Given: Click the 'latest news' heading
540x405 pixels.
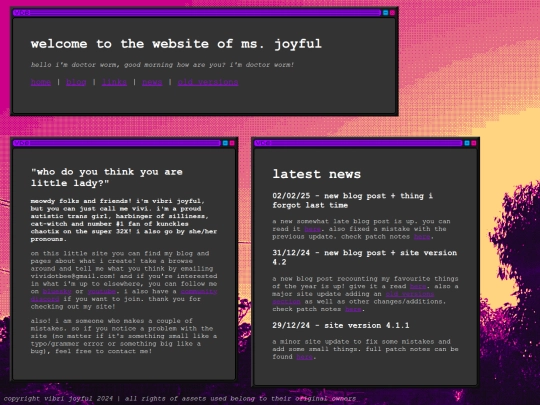Looking at the screenshot, I should (316, 174).
